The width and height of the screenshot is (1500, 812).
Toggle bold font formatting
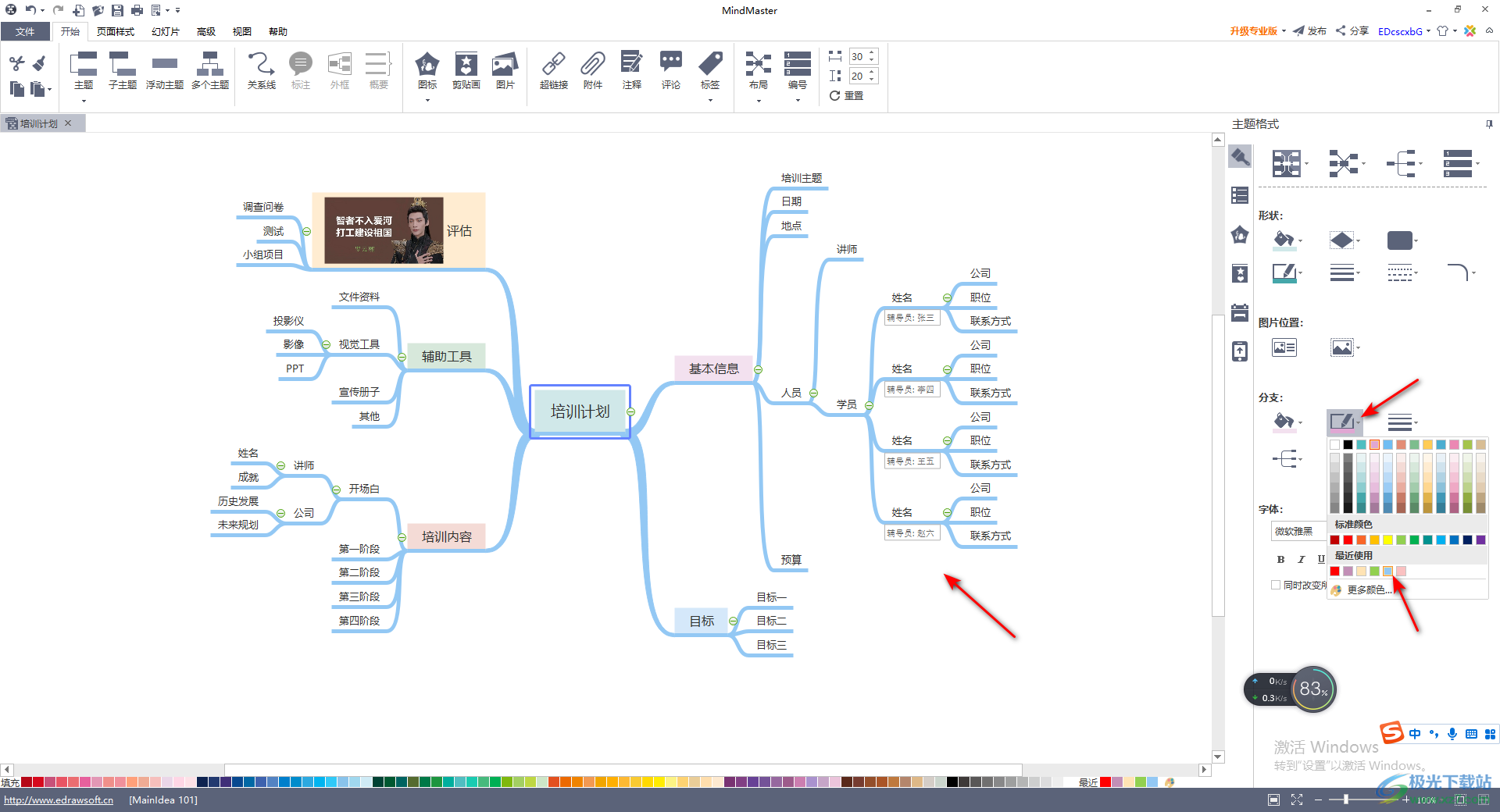pyautogui.click(x=1280, y=559)
